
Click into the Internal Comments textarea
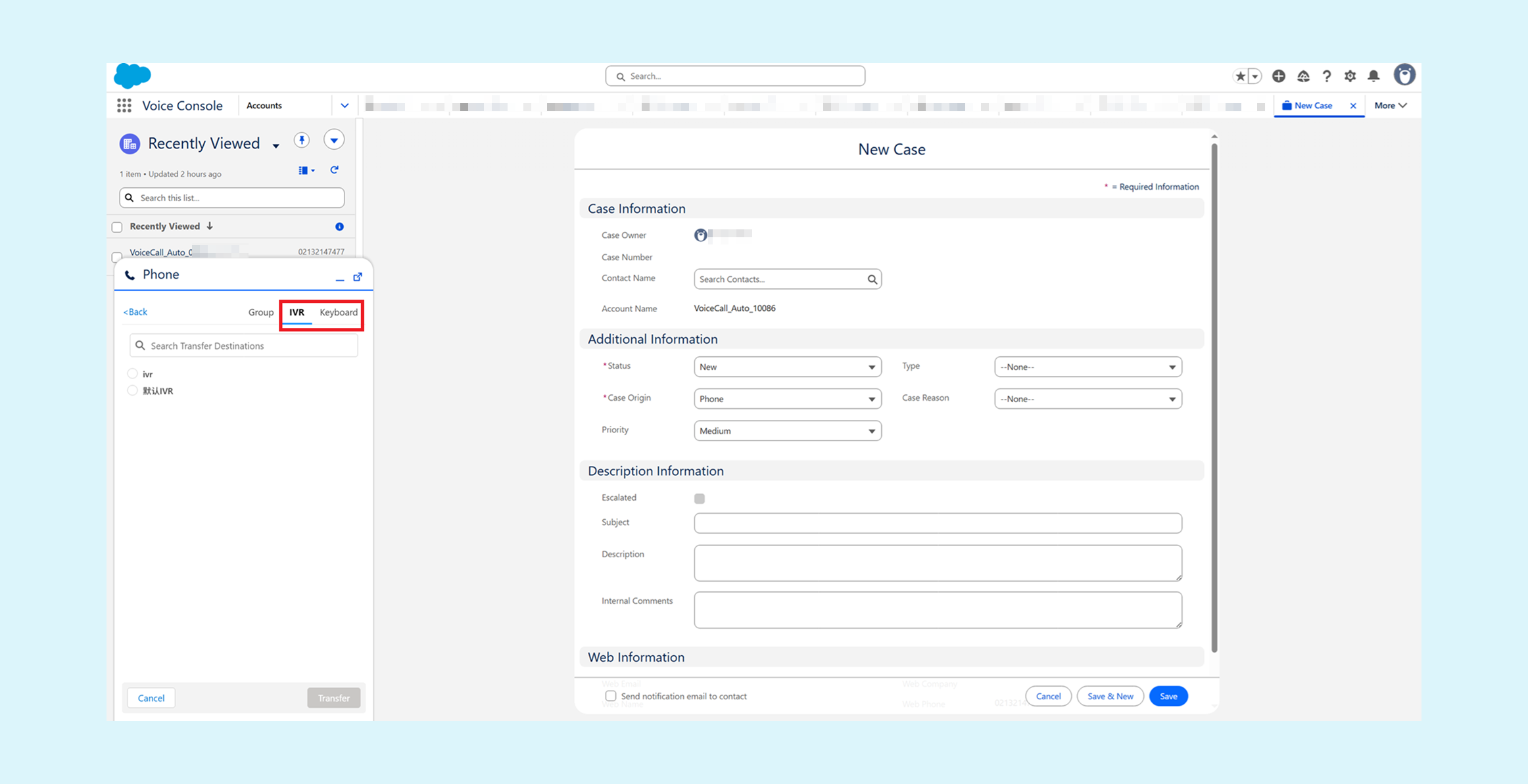[938, 610]
